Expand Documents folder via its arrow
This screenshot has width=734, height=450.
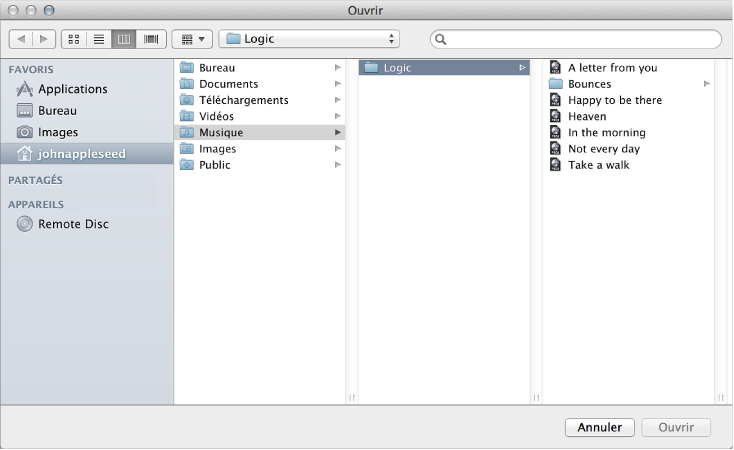click(338, 84)
